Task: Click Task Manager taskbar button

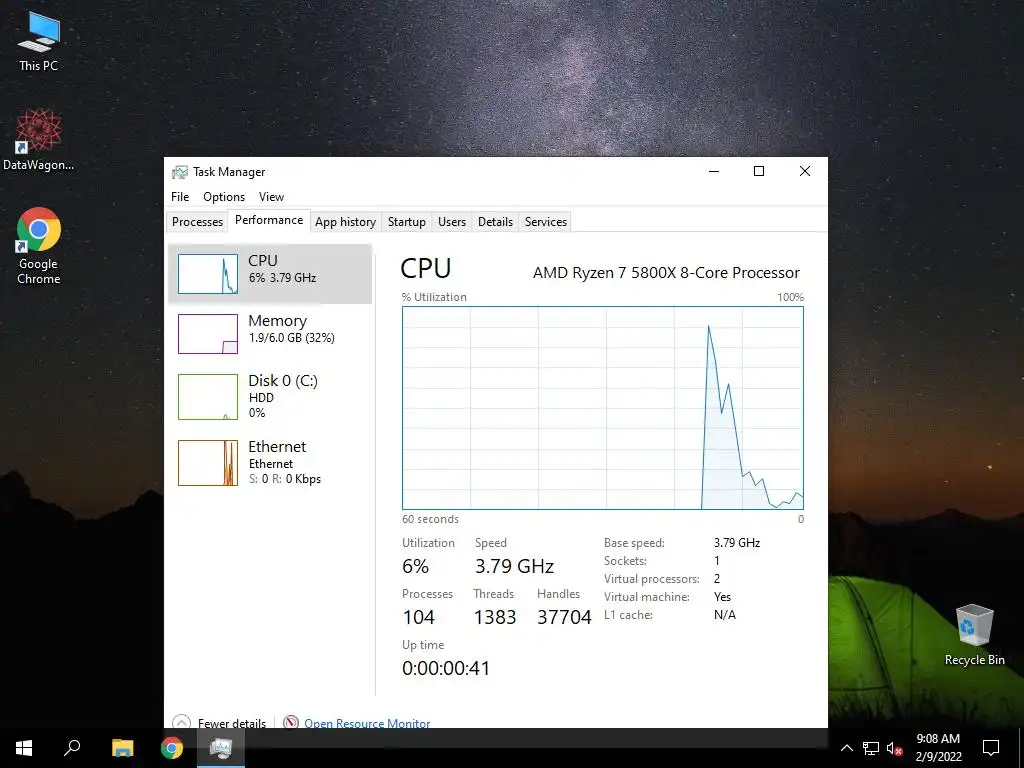Action: [x=221, y=748]
